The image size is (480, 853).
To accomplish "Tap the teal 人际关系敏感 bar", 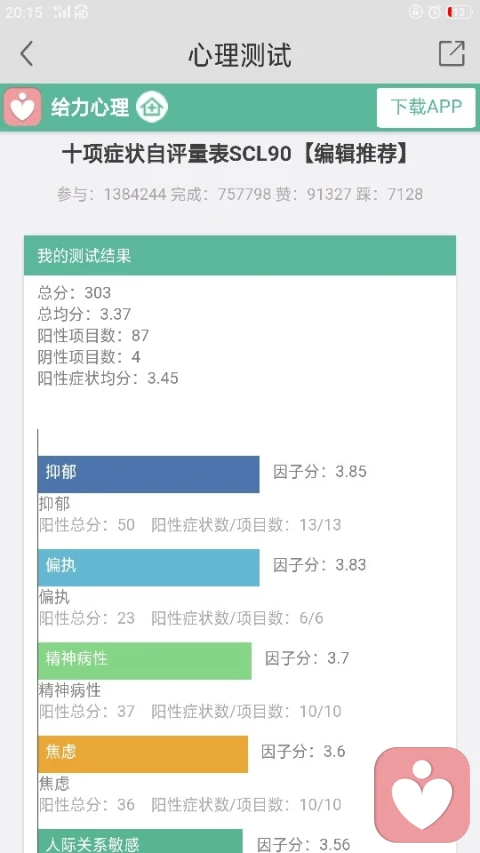I will pyautogui.click(x=140, y=841).
